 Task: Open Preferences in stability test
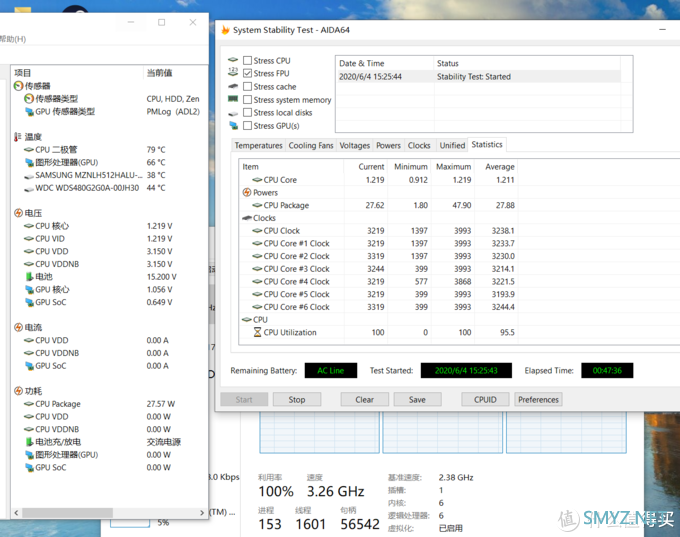[x=538, y=399]
